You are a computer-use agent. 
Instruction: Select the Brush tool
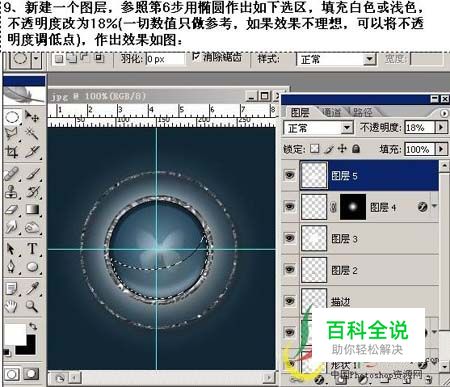pyautogui.click(x=32, y=174)
